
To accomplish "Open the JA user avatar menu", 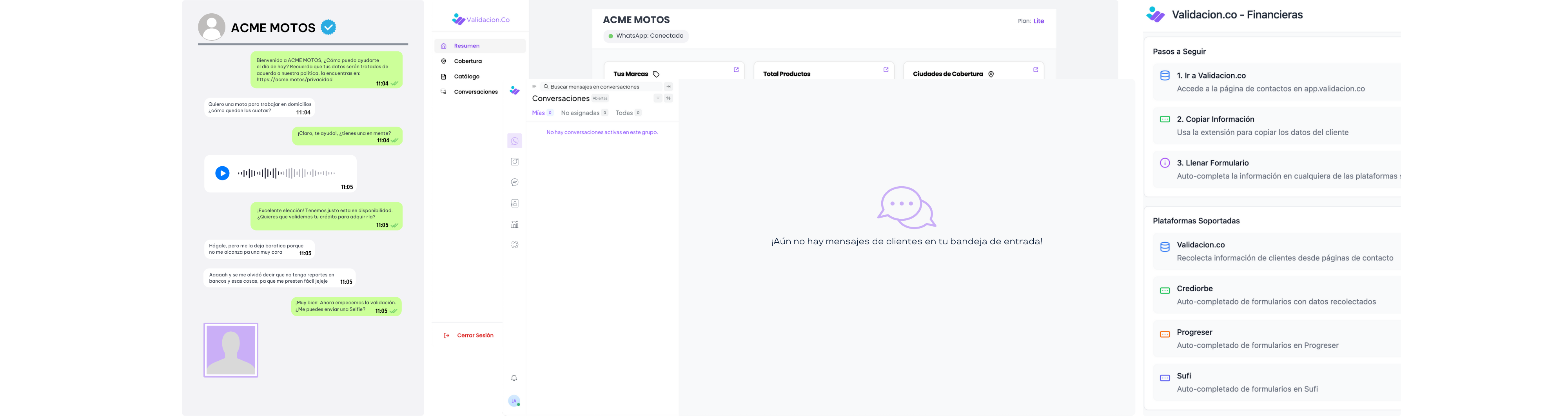I will [514, 401].
